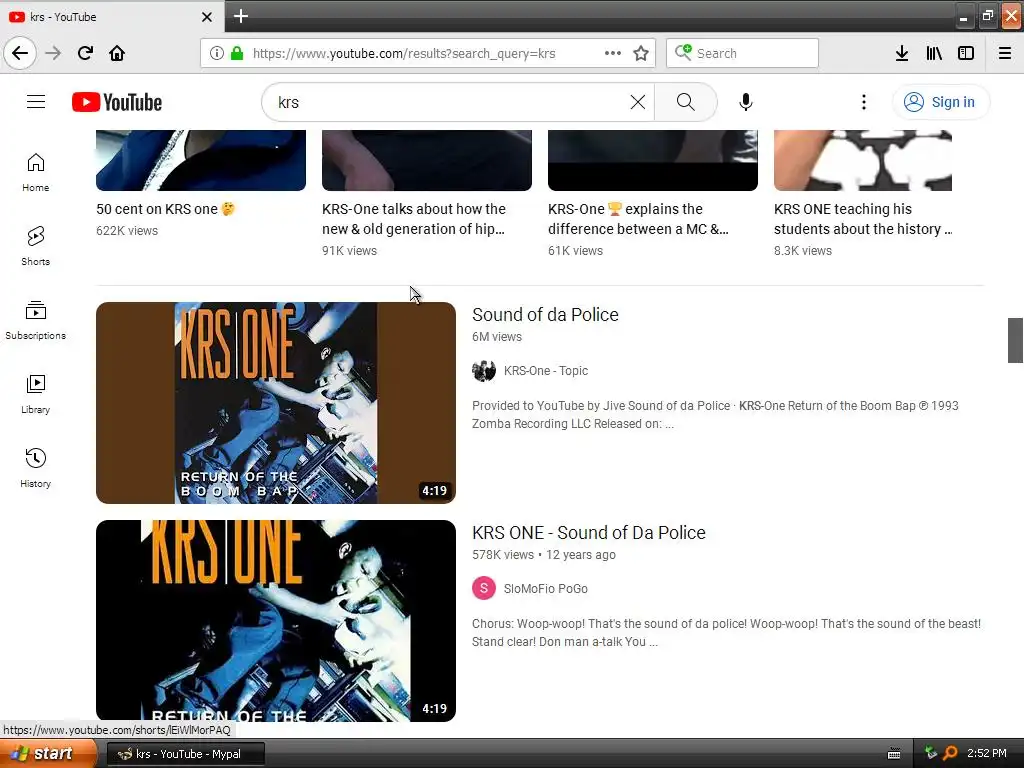Open the browser downloads panel
Viewport: 1024px width, 768px height.
(x=902, y=53)
